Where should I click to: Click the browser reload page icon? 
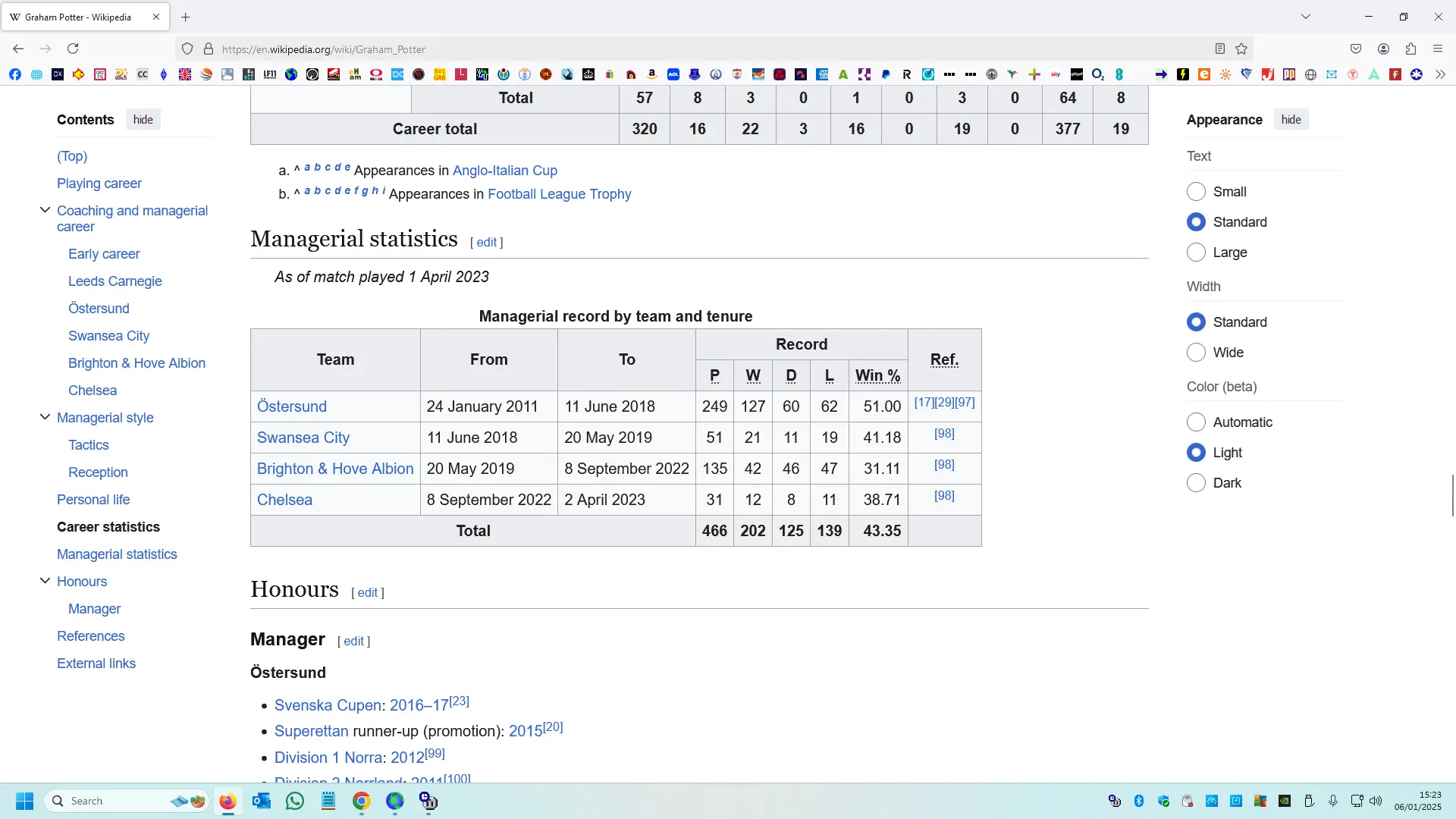(x=73, y=49)
